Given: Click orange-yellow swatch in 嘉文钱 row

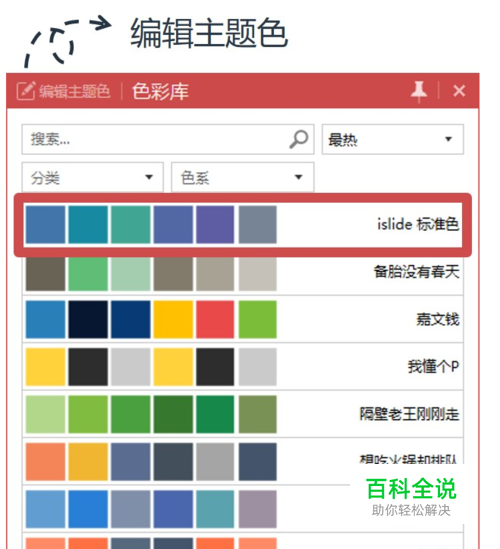Looking at the screenshot, I should (x=173, y=319).
